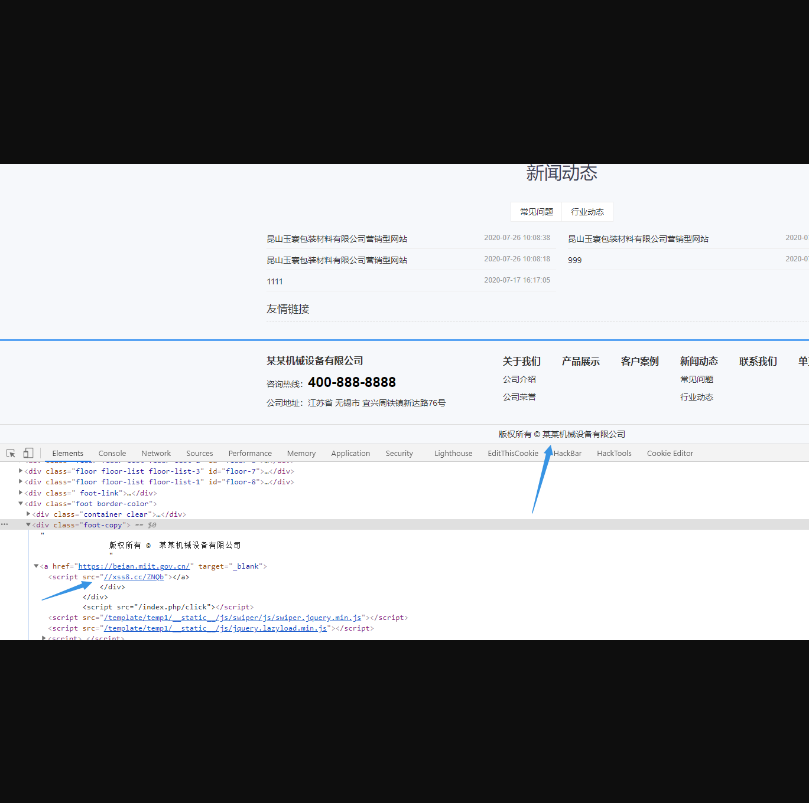Activate the inspect element picker icon

[11, 453]
